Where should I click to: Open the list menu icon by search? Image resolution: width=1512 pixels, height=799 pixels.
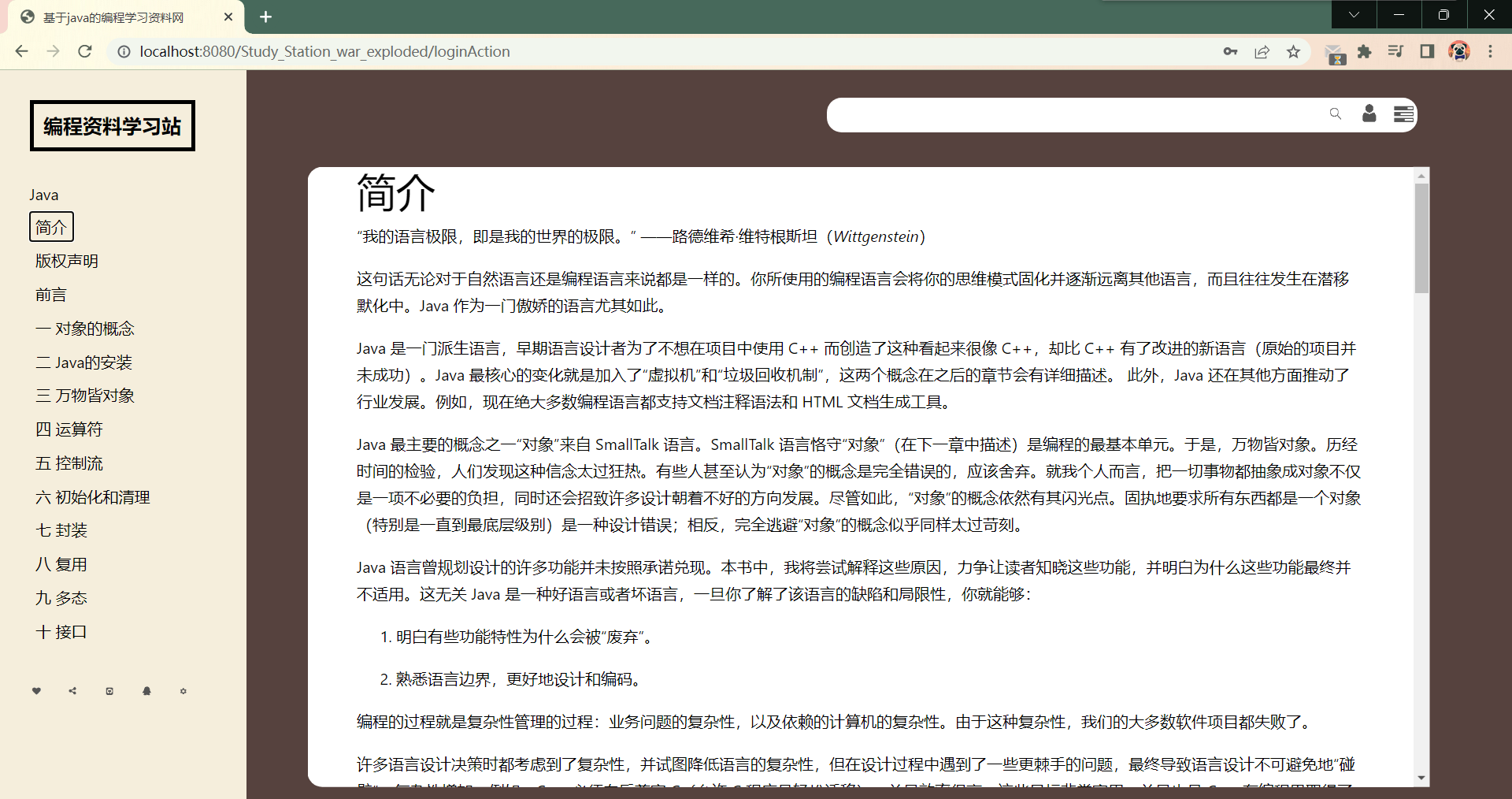[1403, 114]
